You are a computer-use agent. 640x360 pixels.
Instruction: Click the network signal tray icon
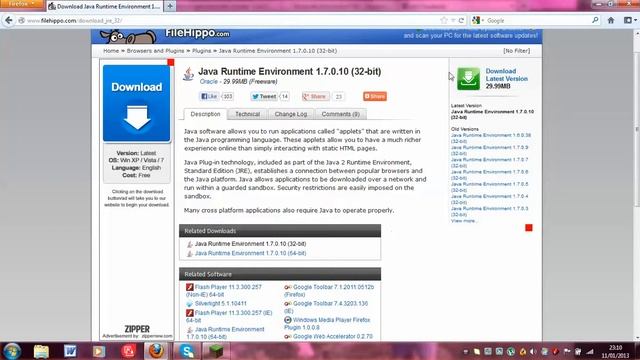pos(590,351)
